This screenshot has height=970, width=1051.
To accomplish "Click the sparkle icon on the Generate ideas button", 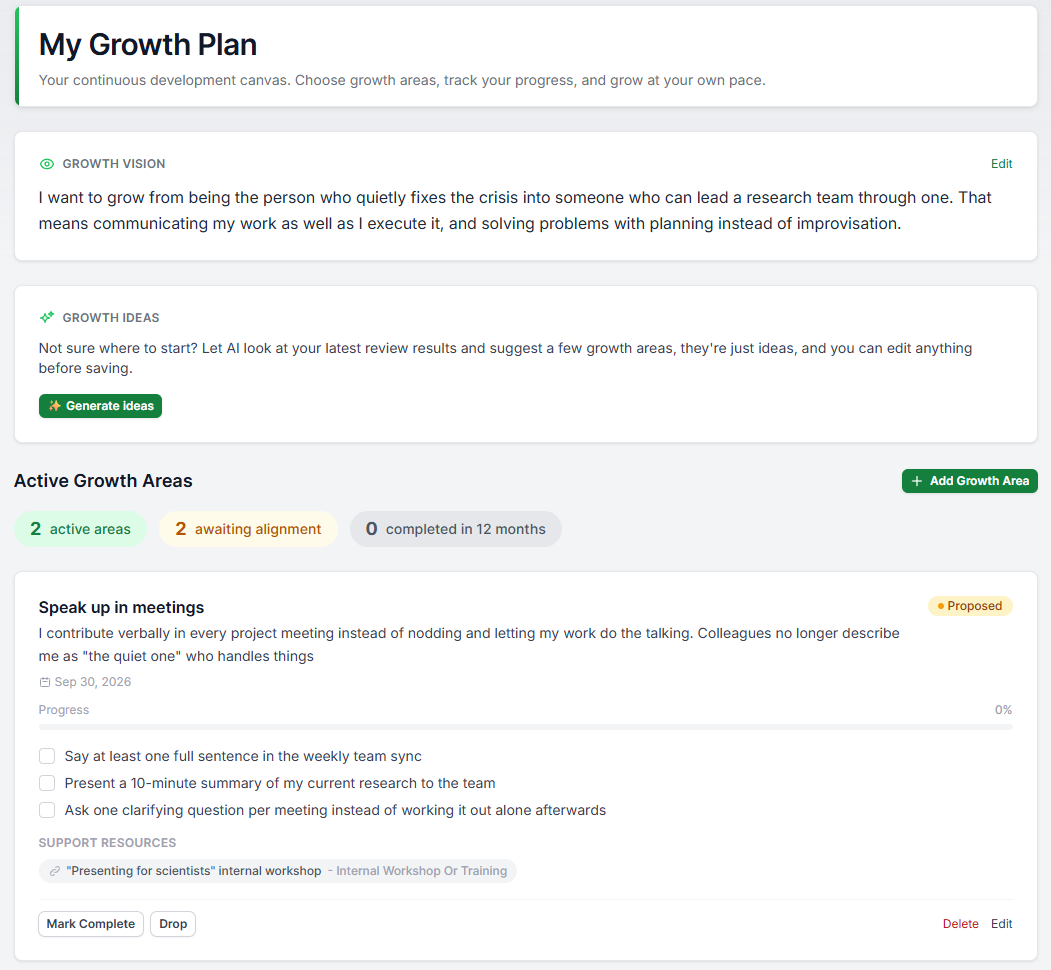I will point(55,406).
